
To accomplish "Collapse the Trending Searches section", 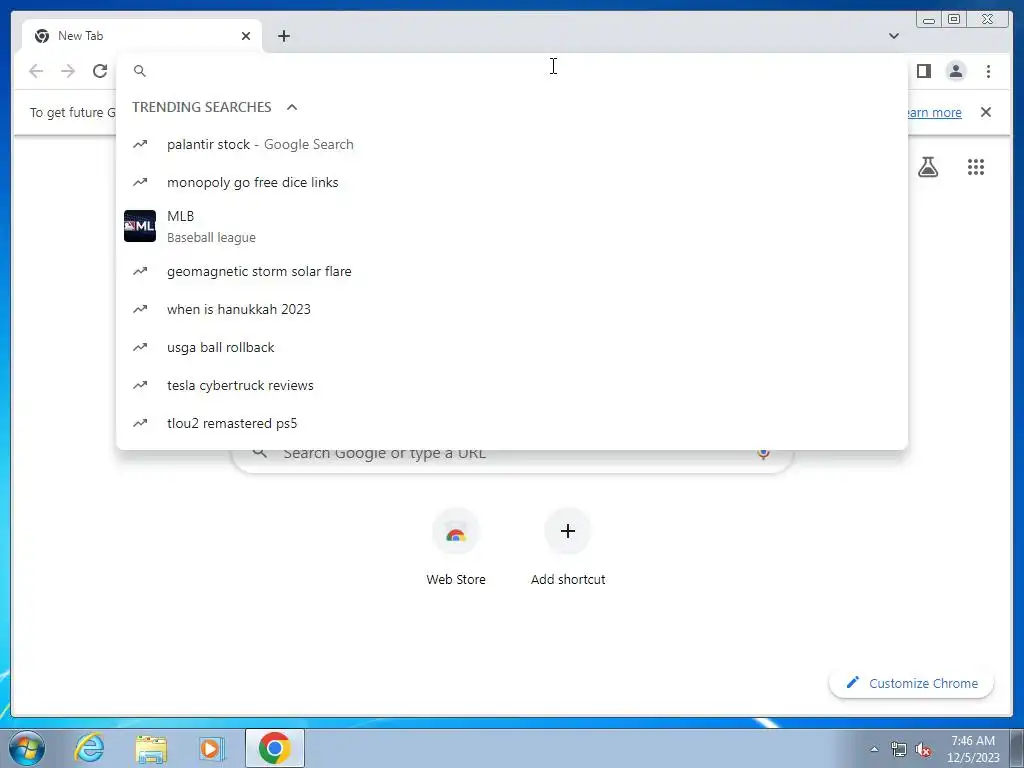I will (x=292, y=107).
